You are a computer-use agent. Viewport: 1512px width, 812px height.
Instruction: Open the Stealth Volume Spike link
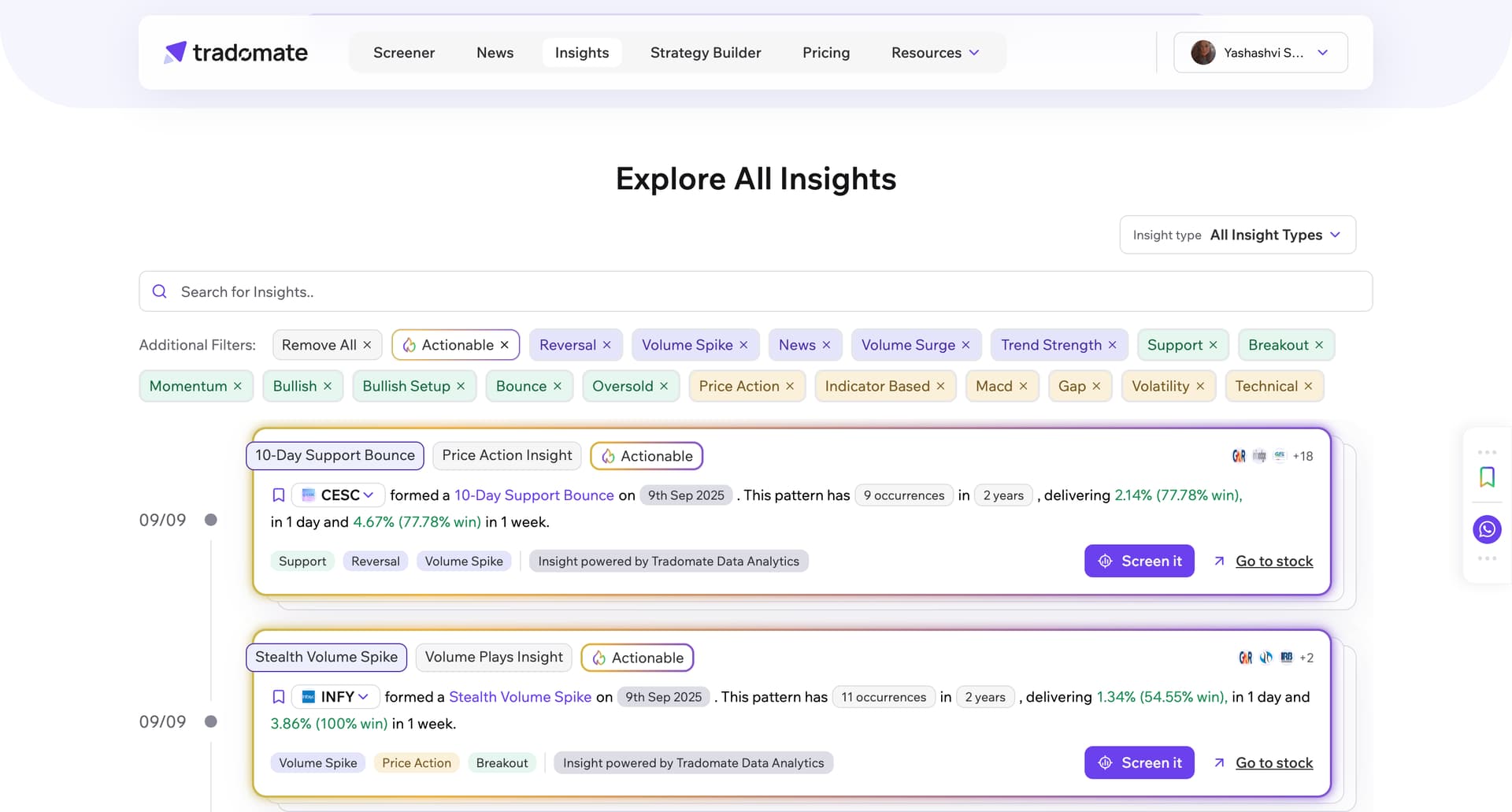pyautogui.click(x=520, y=697)
